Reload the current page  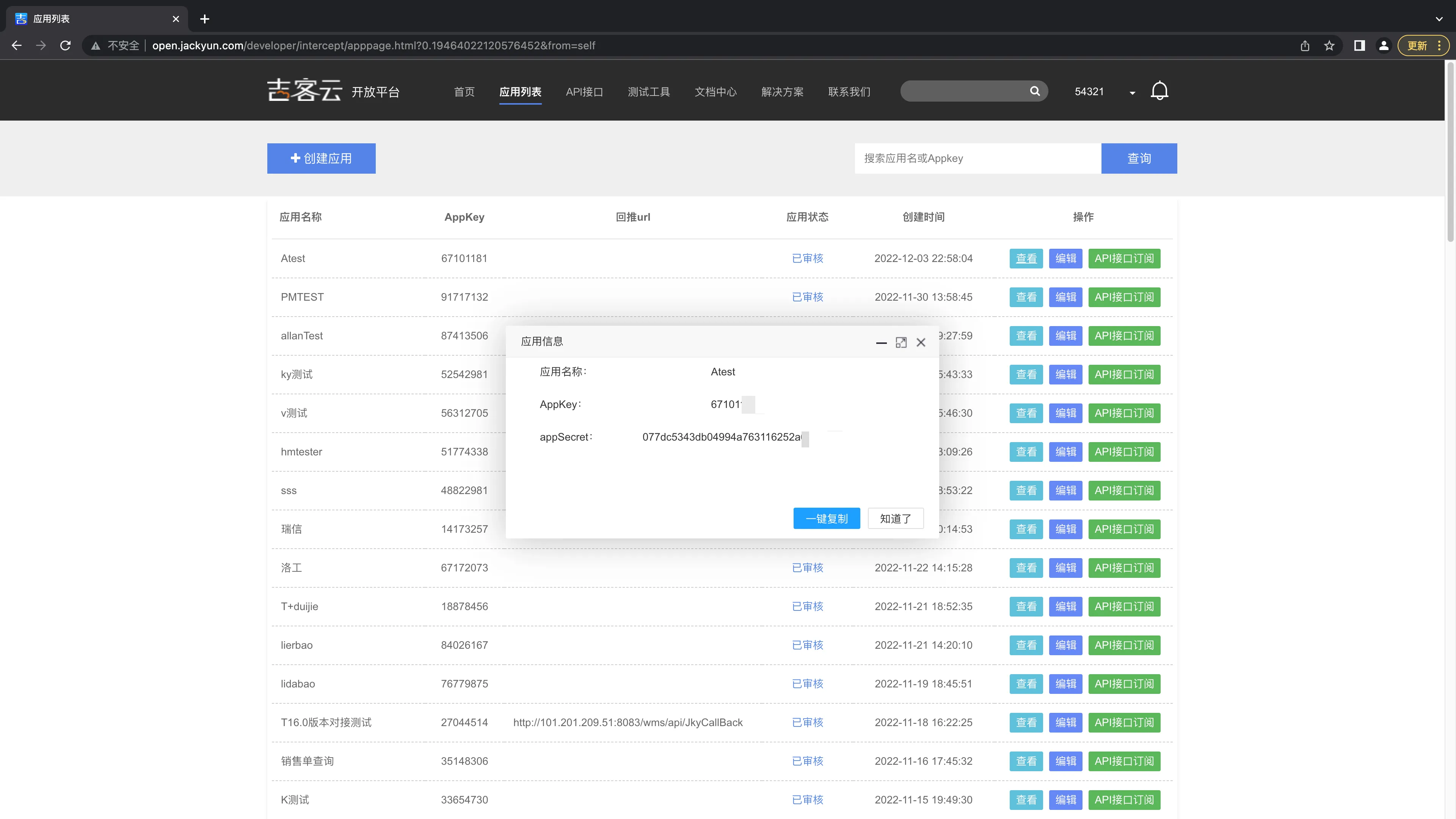(66, 46)
